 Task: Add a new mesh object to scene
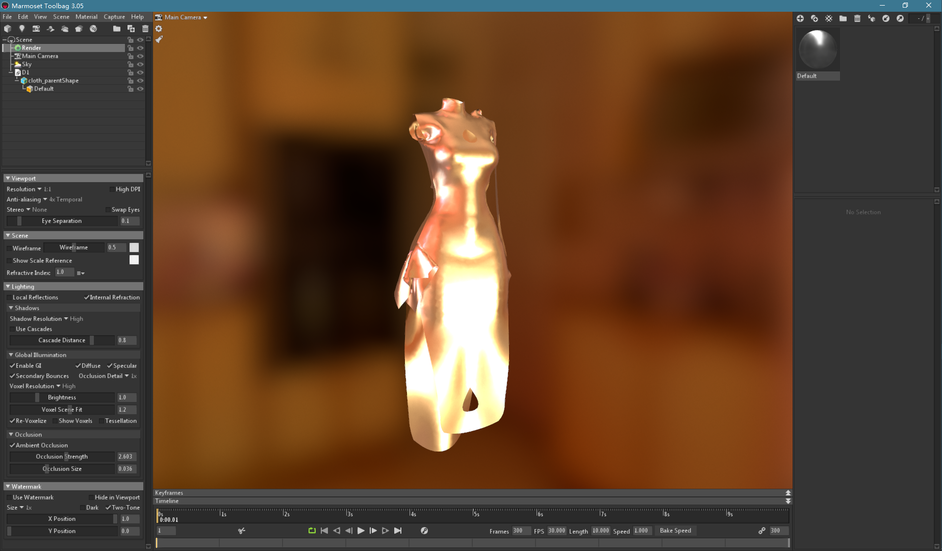click(x=7, y=28)
